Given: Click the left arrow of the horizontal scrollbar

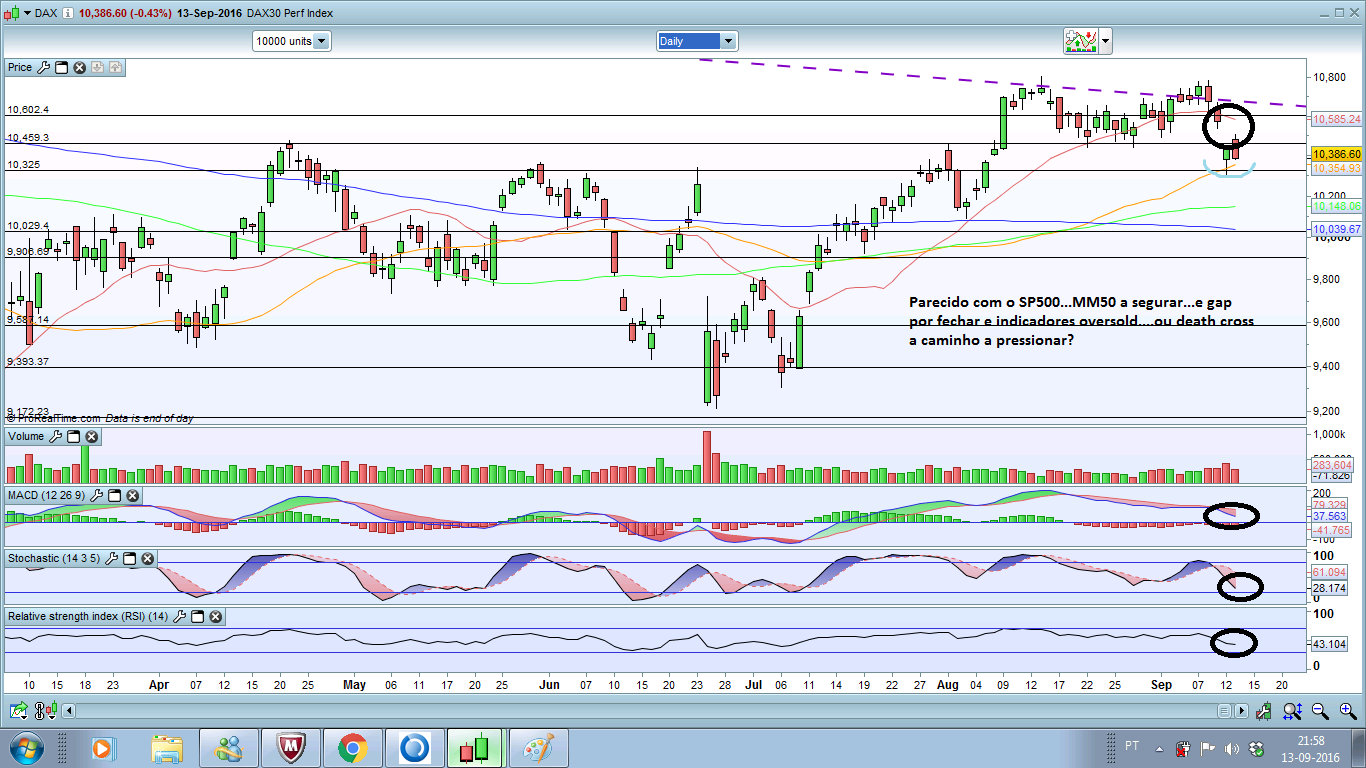Looking at the screenshot, I should [x=68, y=711].
